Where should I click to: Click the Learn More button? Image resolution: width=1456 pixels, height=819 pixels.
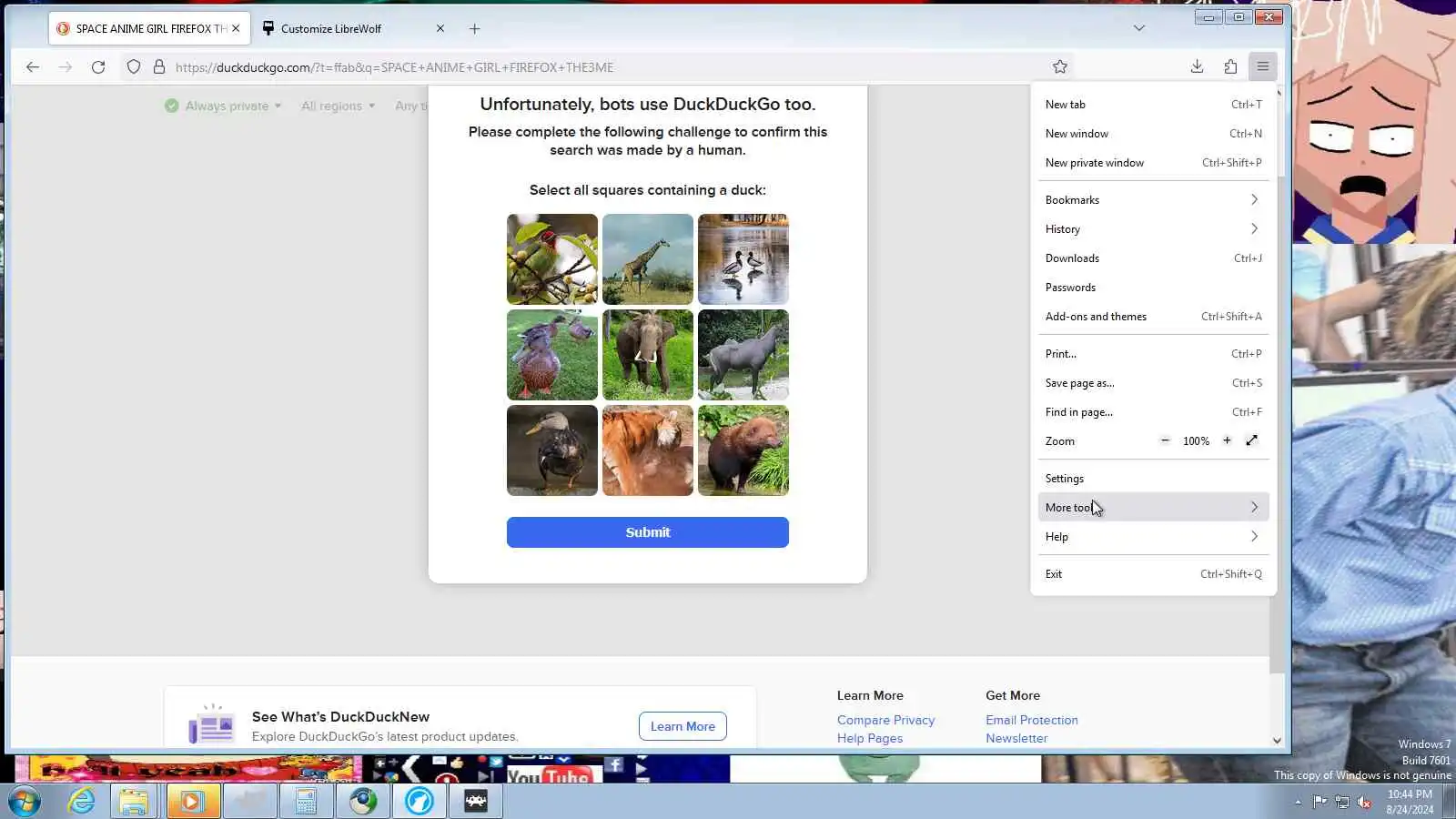(x=682, y=726)
